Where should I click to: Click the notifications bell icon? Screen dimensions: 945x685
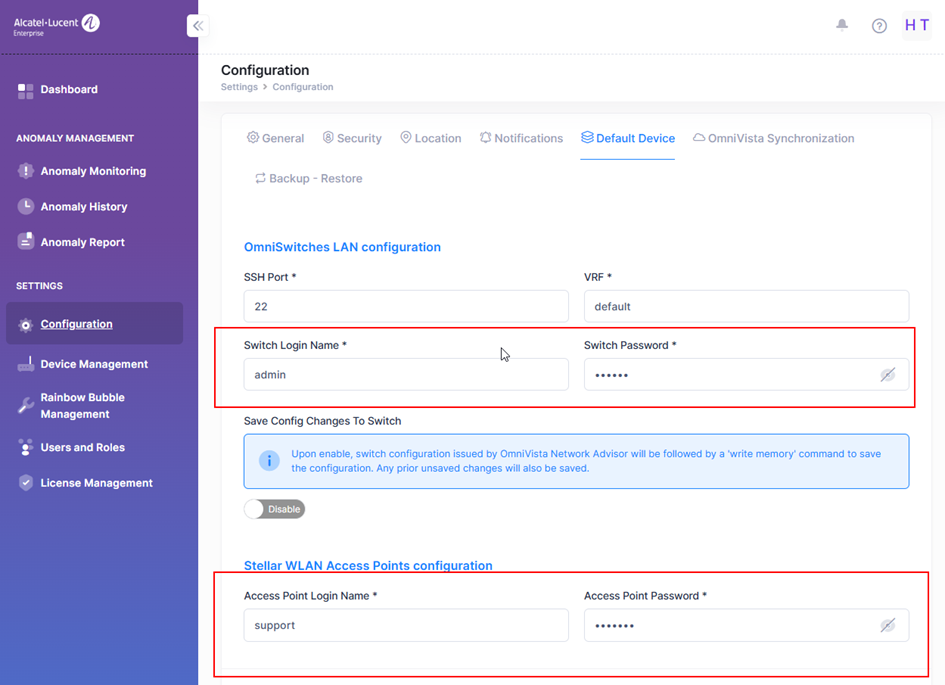tap(842, 25)
